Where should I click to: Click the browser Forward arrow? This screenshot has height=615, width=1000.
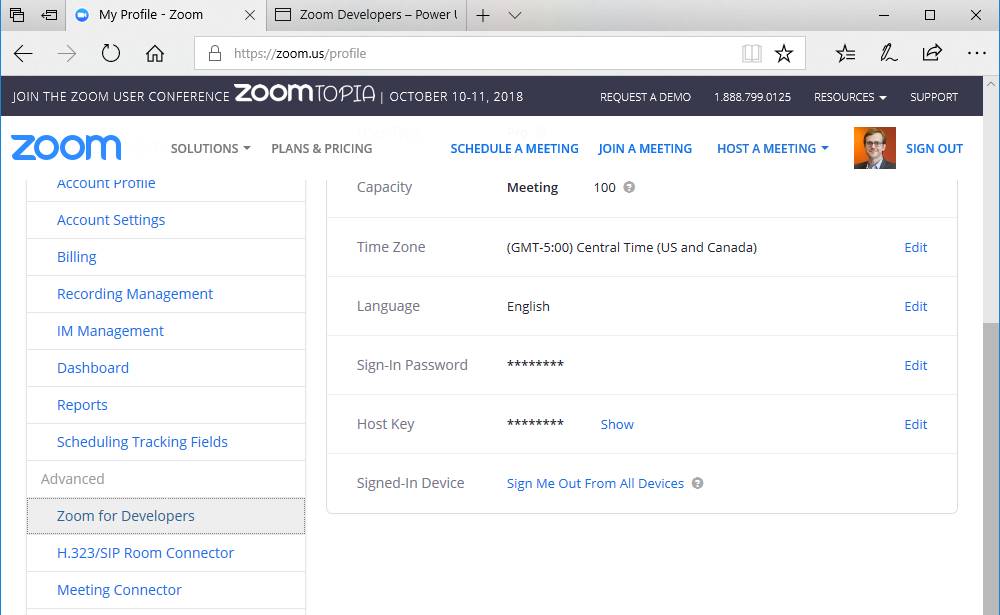tap(66, 54)
